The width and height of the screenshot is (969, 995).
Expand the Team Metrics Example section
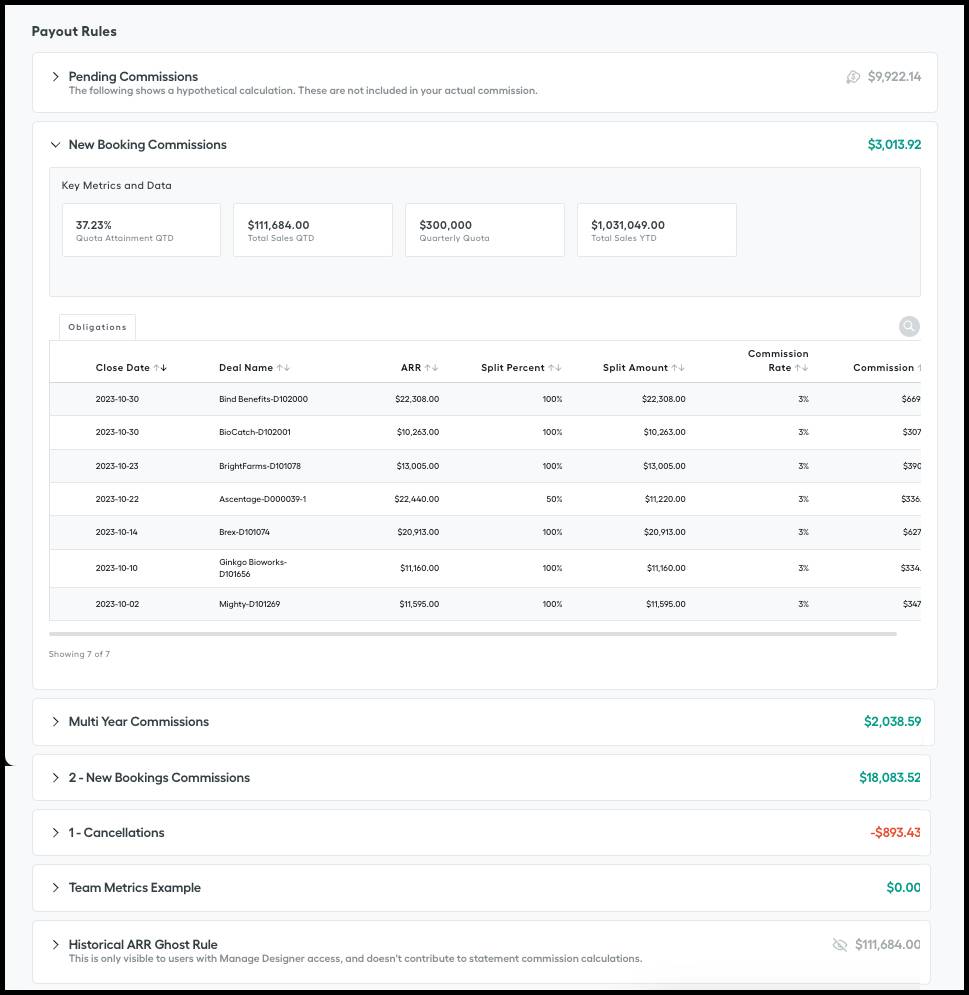56,888
